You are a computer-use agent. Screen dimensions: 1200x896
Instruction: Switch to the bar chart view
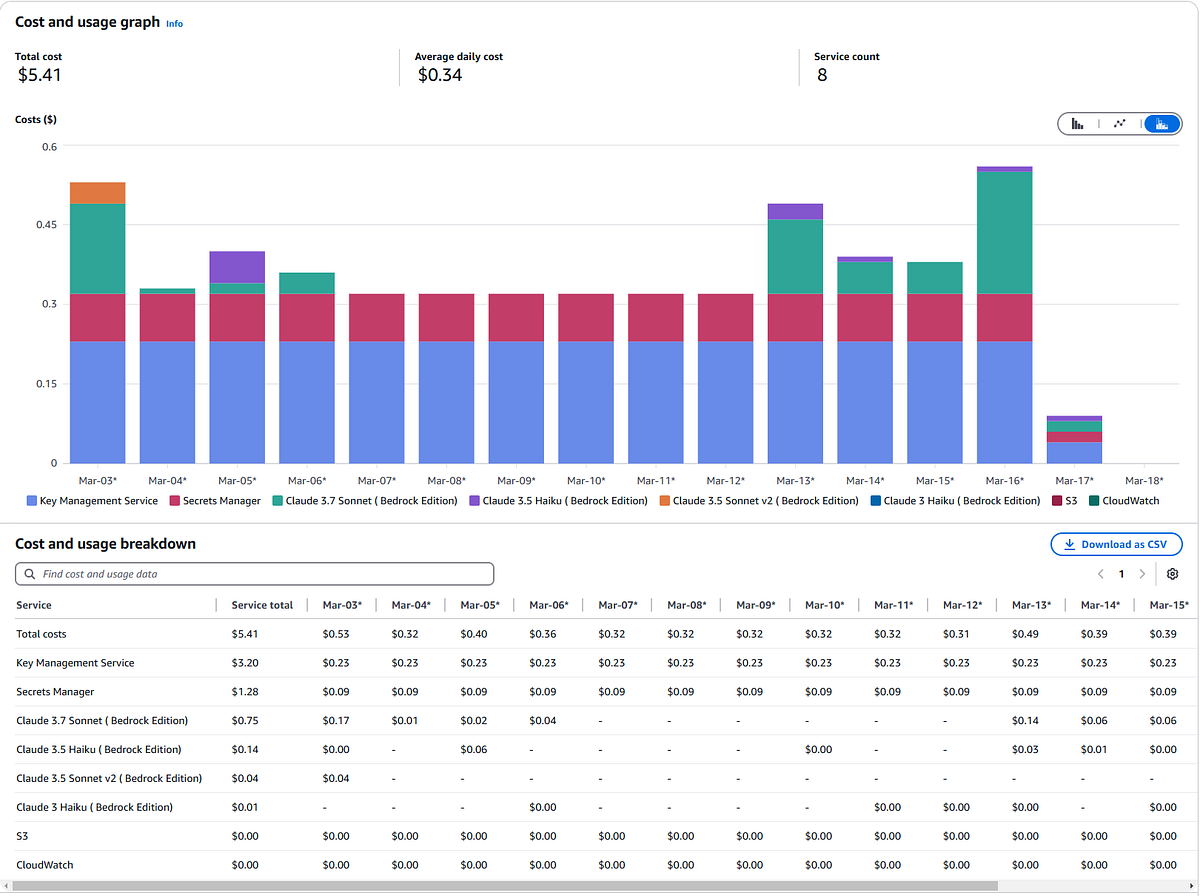(x=1077, y=124)
